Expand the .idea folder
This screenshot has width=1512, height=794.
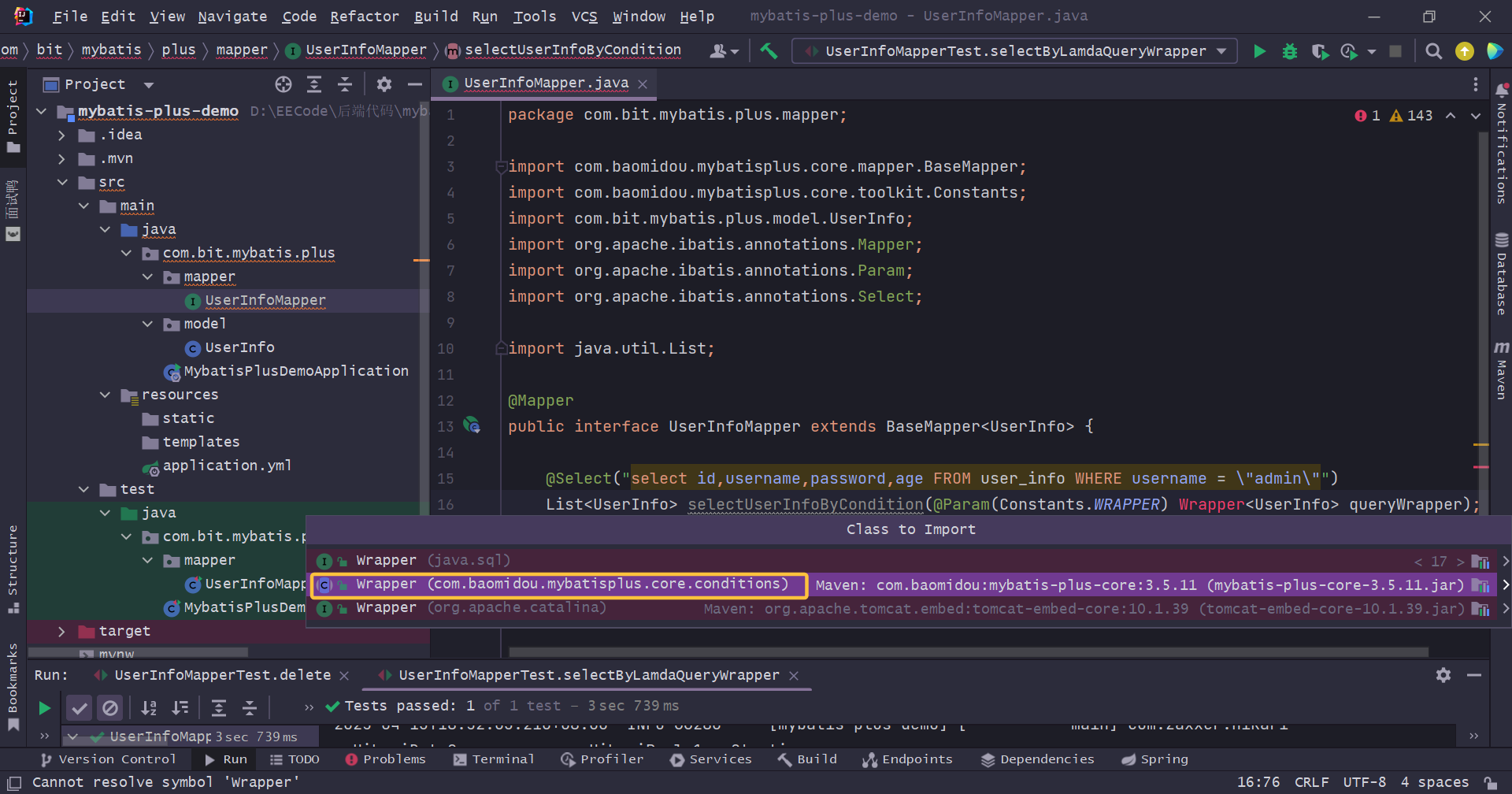61,135
